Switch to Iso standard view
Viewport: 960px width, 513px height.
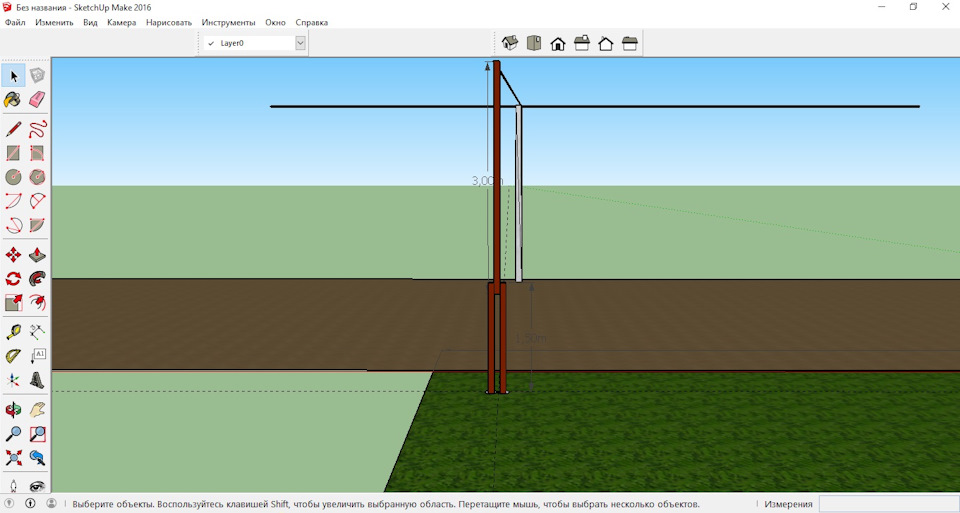point(510,43)
